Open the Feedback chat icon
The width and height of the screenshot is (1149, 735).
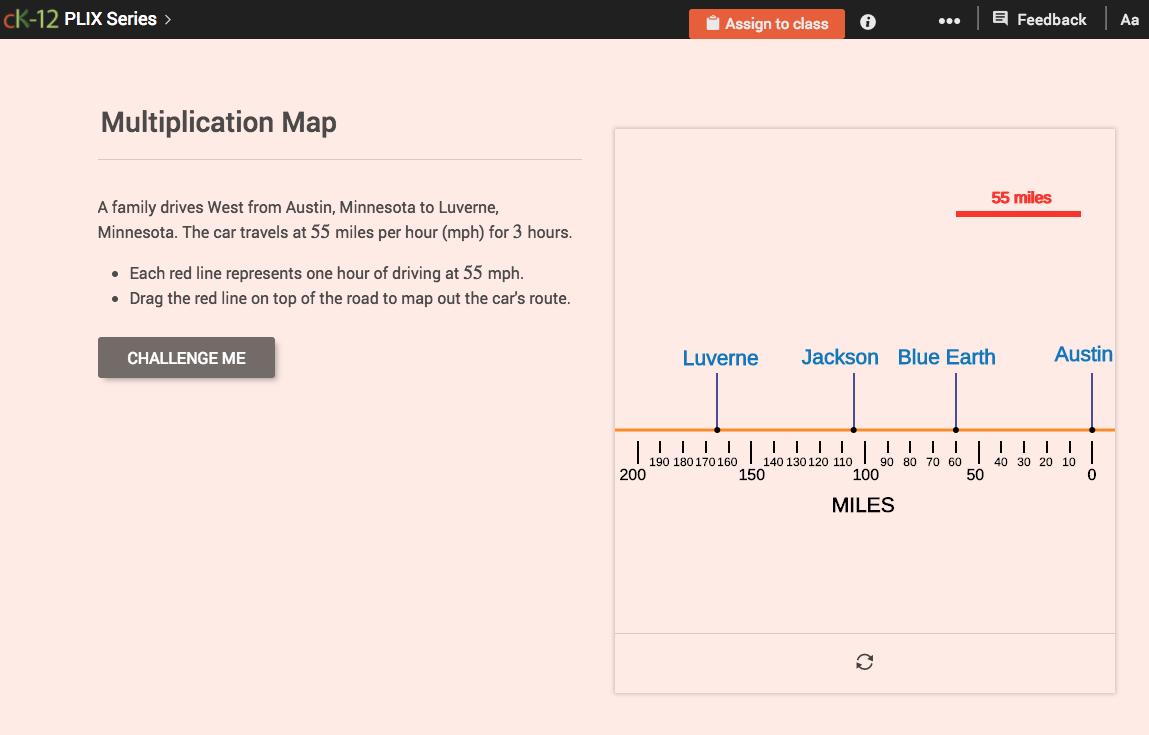[x=1000, y=19]
